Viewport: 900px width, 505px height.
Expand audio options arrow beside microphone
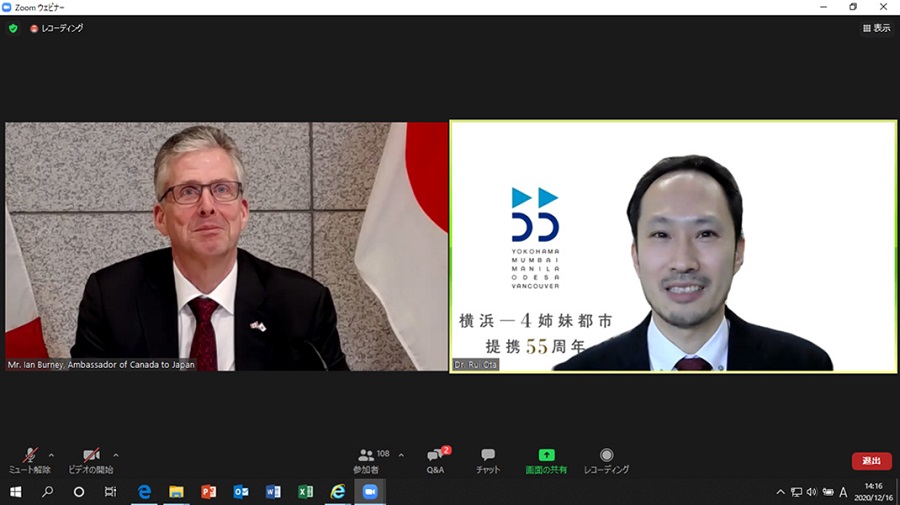51,454
